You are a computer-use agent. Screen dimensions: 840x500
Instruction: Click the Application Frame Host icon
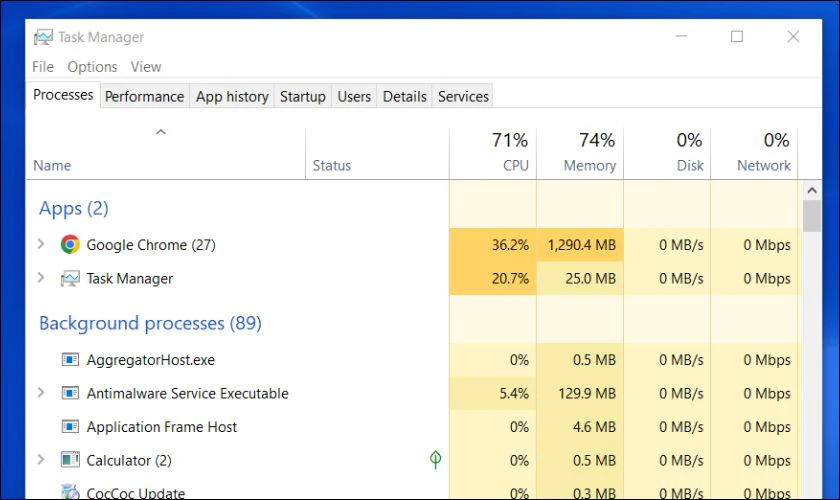coord(70,427)
